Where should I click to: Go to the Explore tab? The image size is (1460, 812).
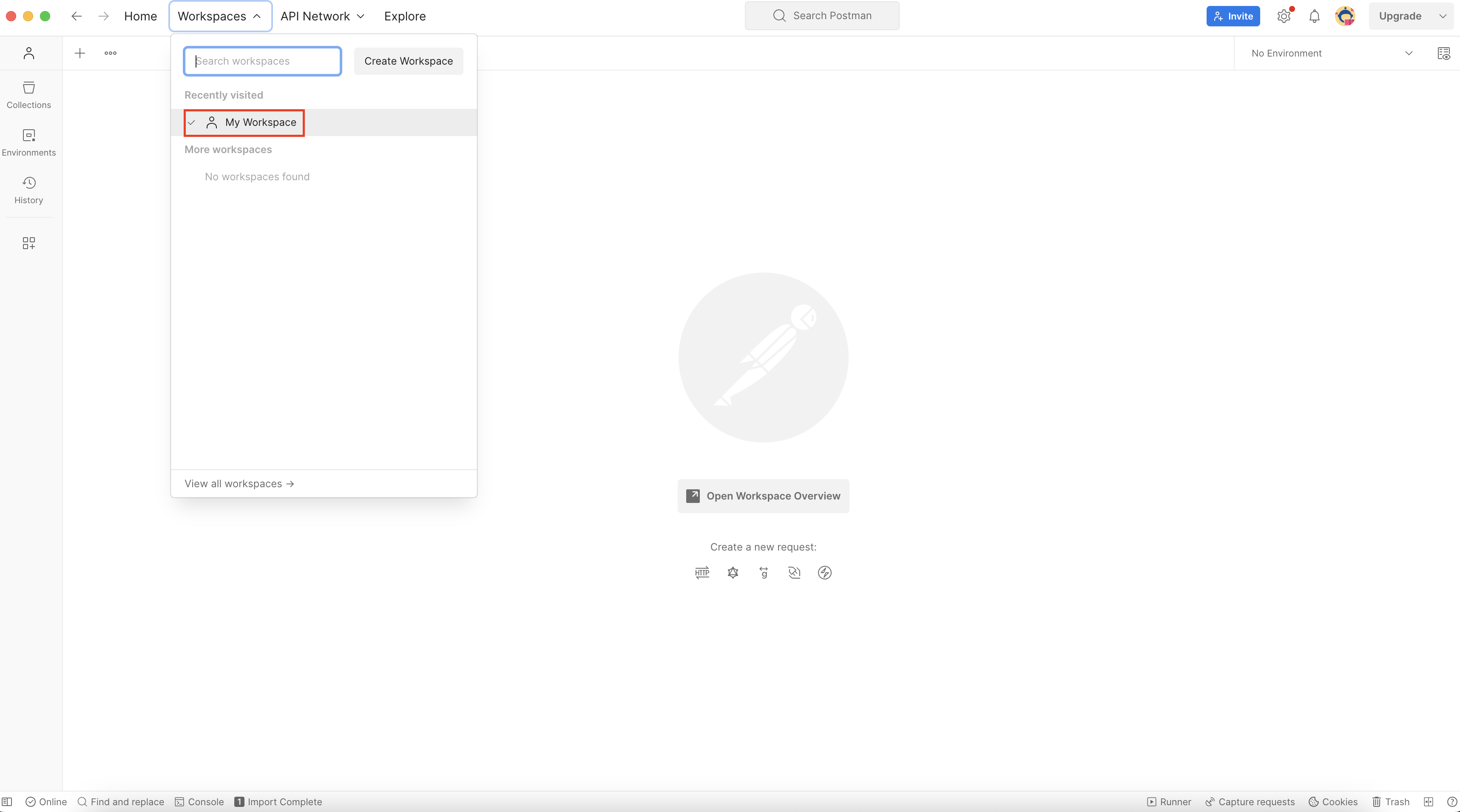[405, 16]
